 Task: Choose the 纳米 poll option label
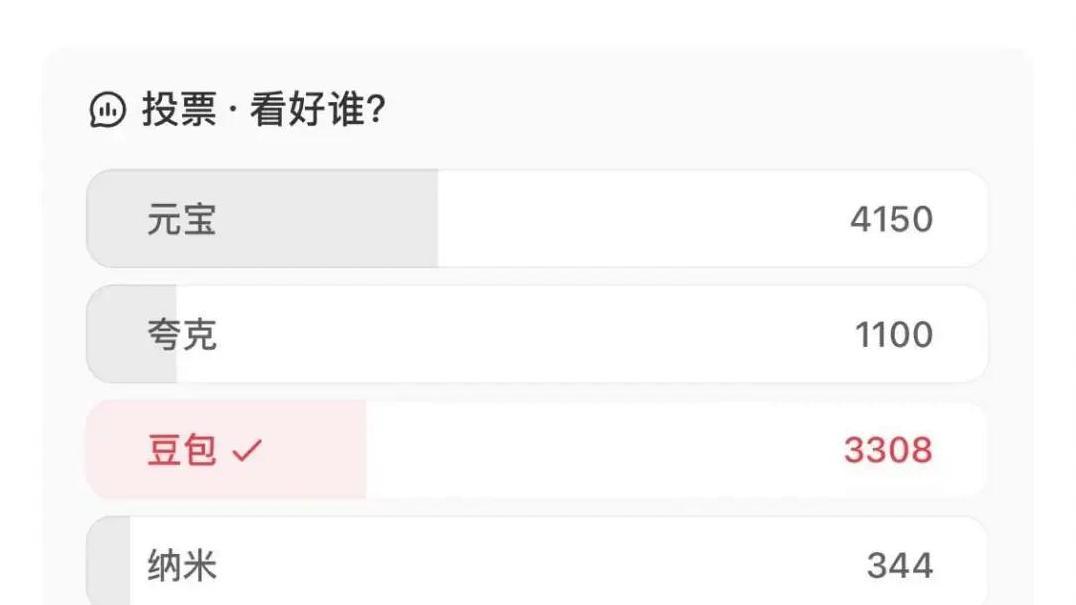coord(181,567)
